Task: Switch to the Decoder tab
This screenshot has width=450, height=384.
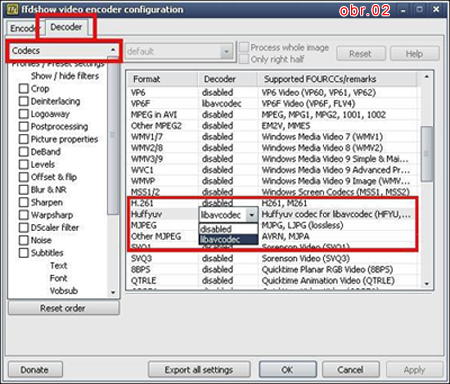Action: pyautogui.click(x=66, y=27)
